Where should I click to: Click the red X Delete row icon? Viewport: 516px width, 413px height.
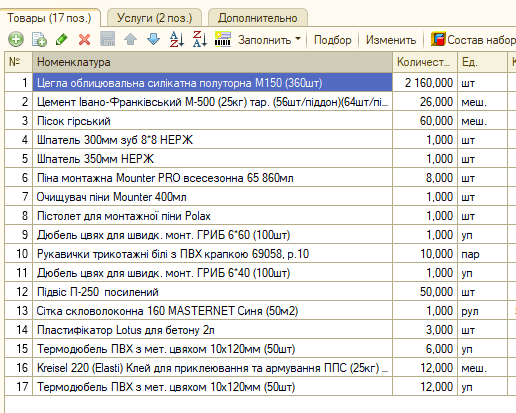84,39
